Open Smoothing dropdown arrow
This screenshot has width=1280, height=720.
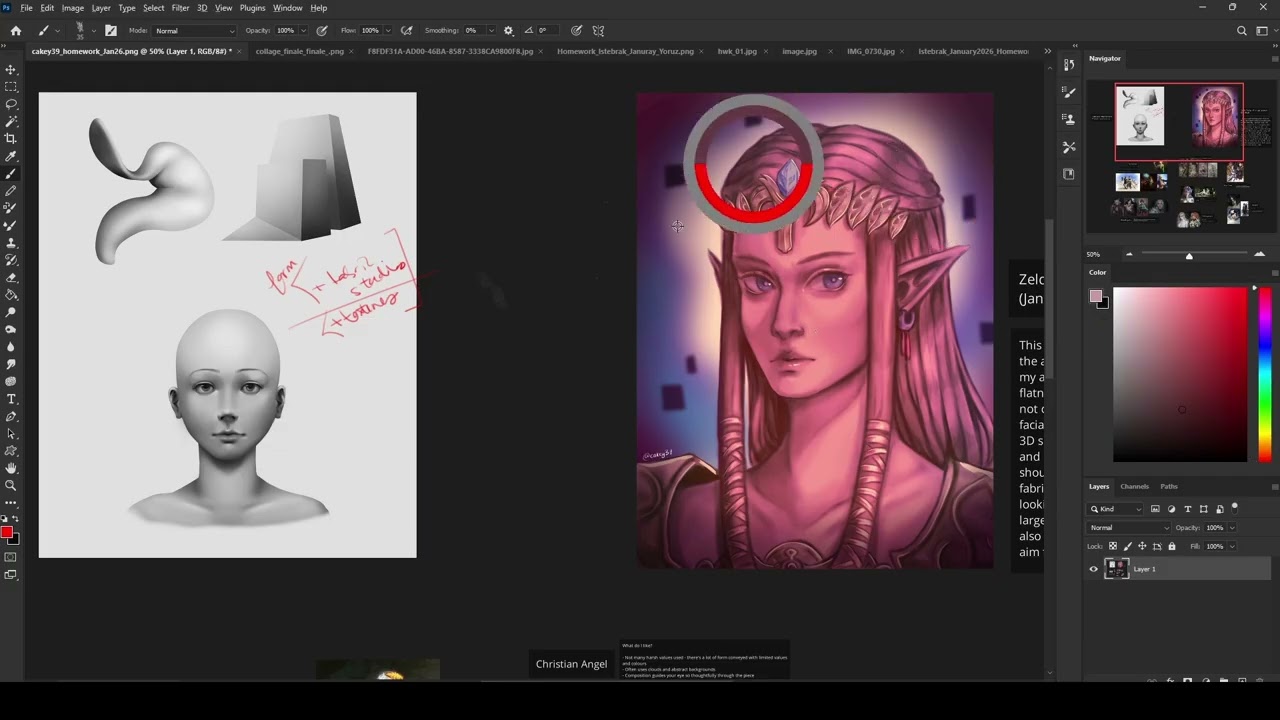coord(489,31)
